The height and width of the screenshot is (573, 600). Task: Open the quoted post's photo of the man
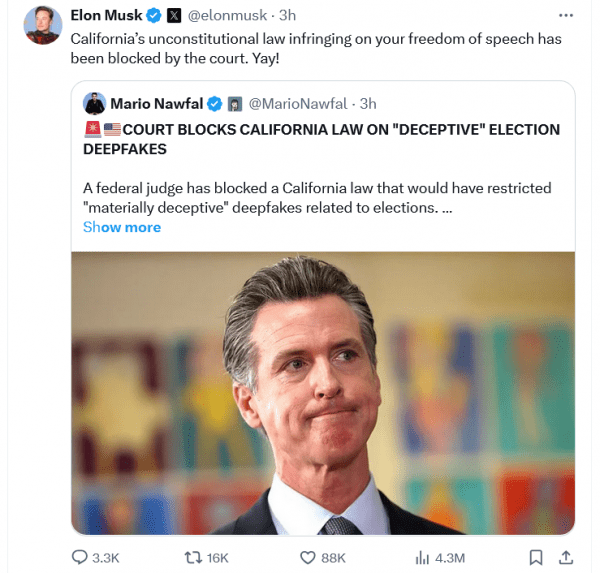[x=323, y=392]
